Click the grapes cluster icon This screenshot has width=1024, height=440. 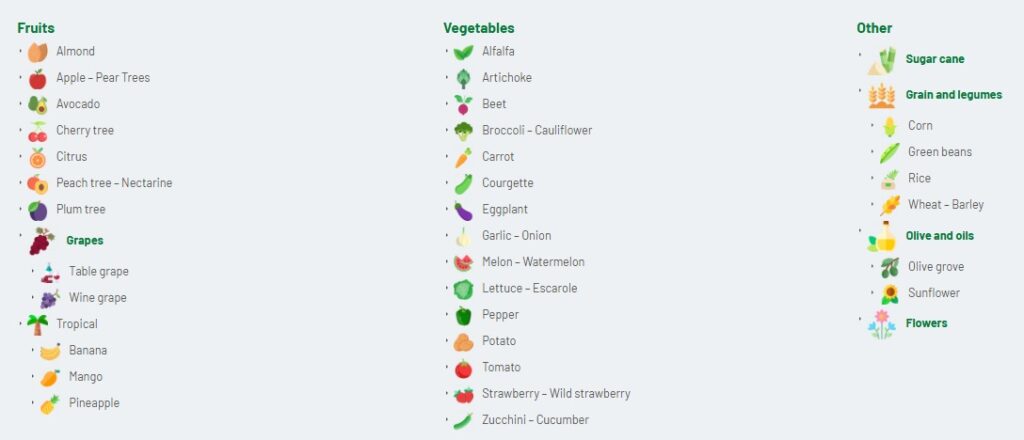(41, 240)
